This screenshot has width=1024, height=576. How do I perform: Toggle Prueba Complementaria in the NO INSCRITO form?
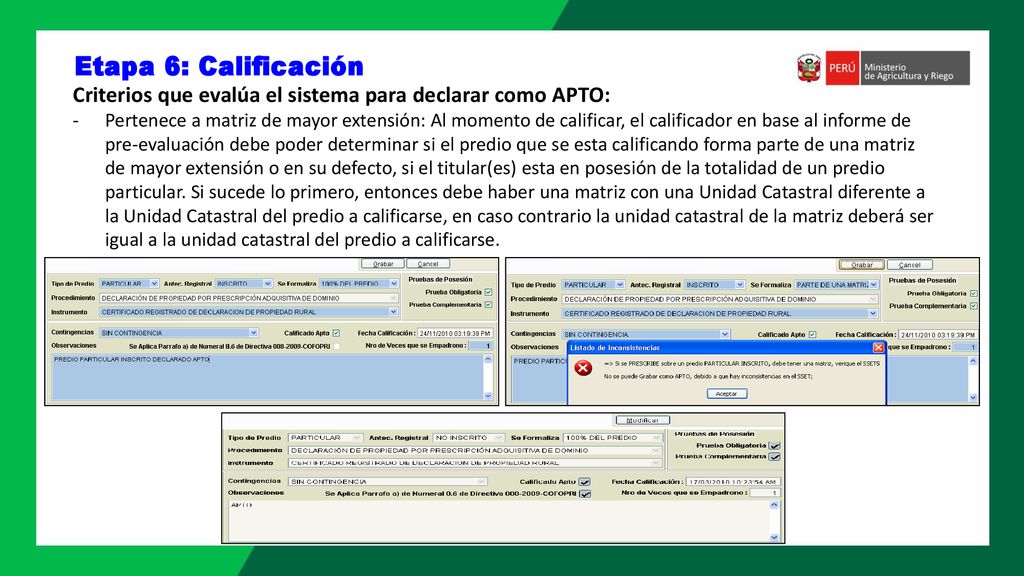point(775,456)
